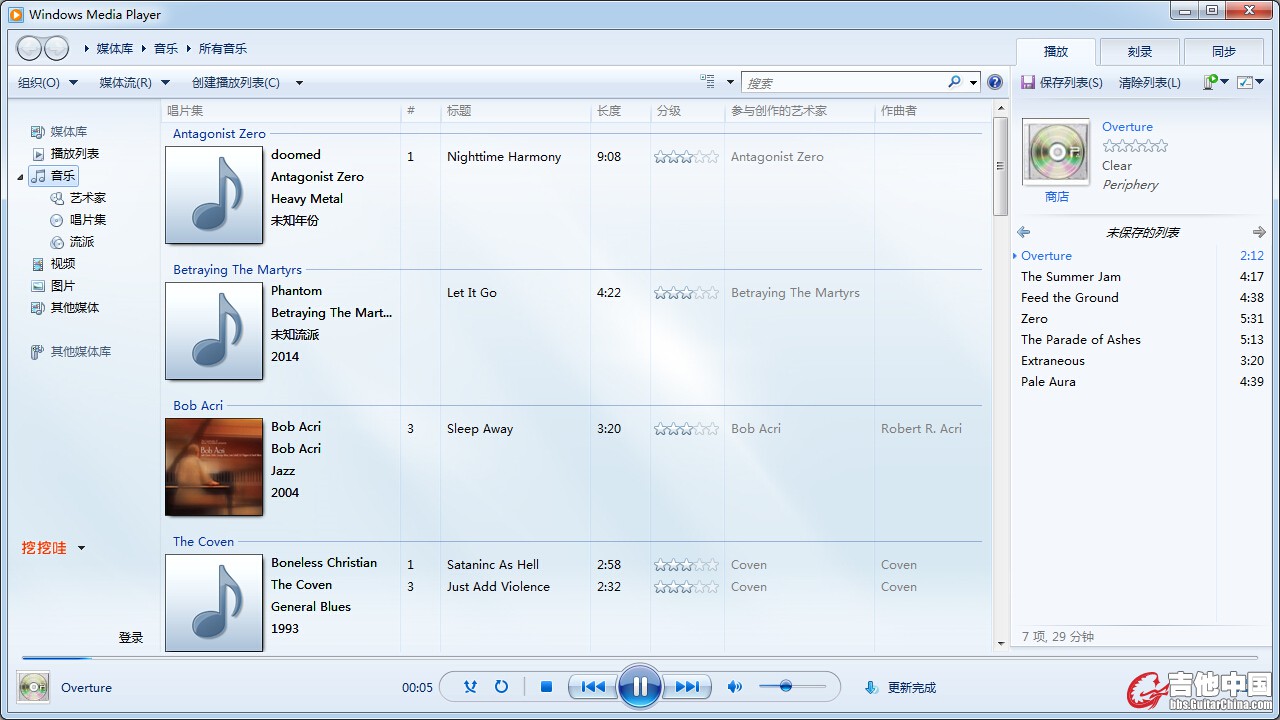Skip to the previous track
This screenshot has width=1280, height=720.
(593, 687)
